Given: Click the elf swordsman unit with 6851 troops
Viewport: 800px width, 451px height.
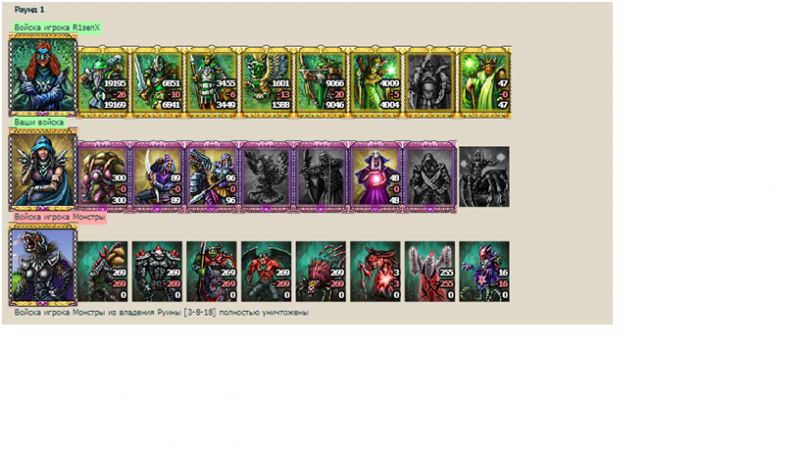Looking at the screenshot, I should pos(157,82).
